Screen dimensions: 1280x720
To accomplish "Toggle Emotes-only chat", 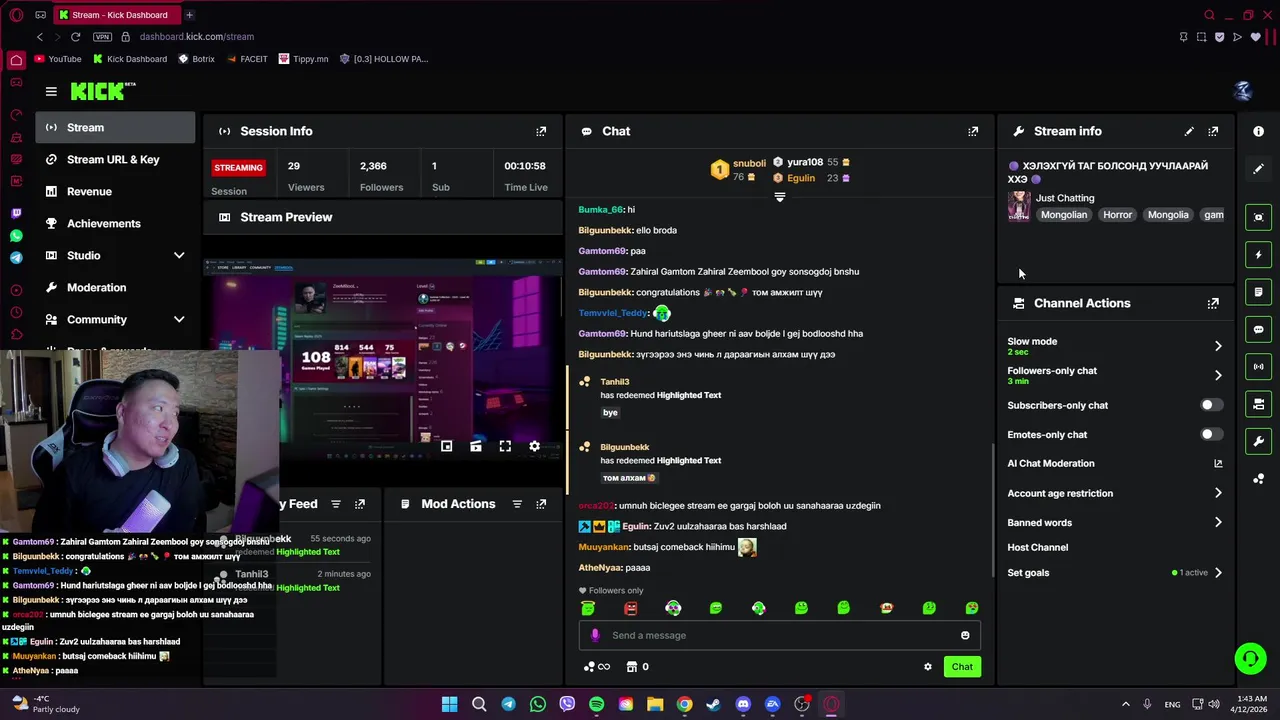I will (x=1210, y=434).
